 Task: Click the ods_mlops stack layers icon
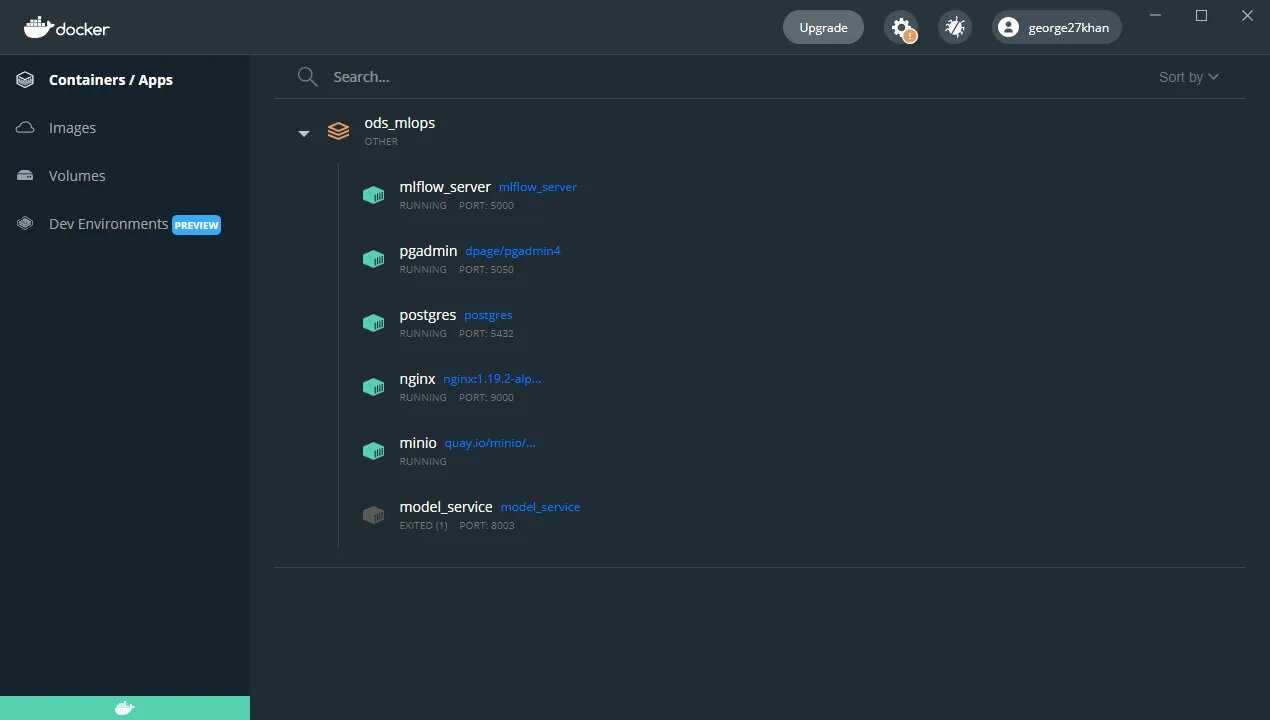pyautogui.click(x=339, y=131)
